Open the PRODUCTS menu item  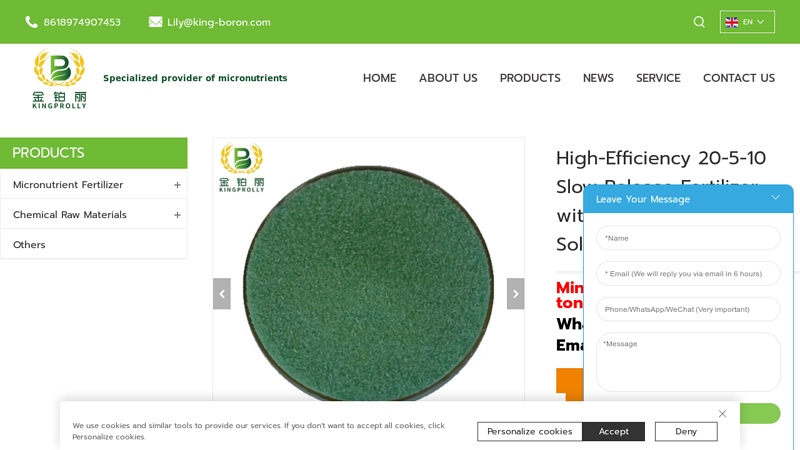[x=529, y=78]
